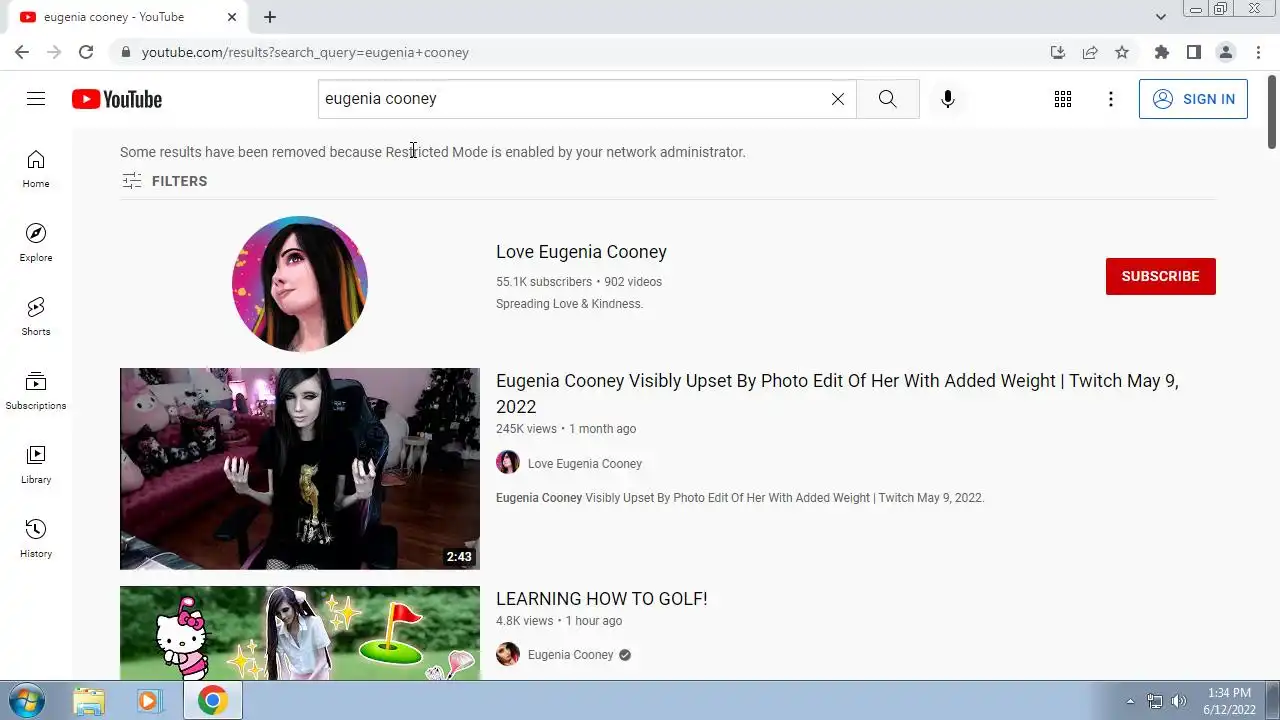The width and height of the screenshot is (1280, 720).
Task: Open LEARNING HOW TO GOLF! video title
Action: 601,599
